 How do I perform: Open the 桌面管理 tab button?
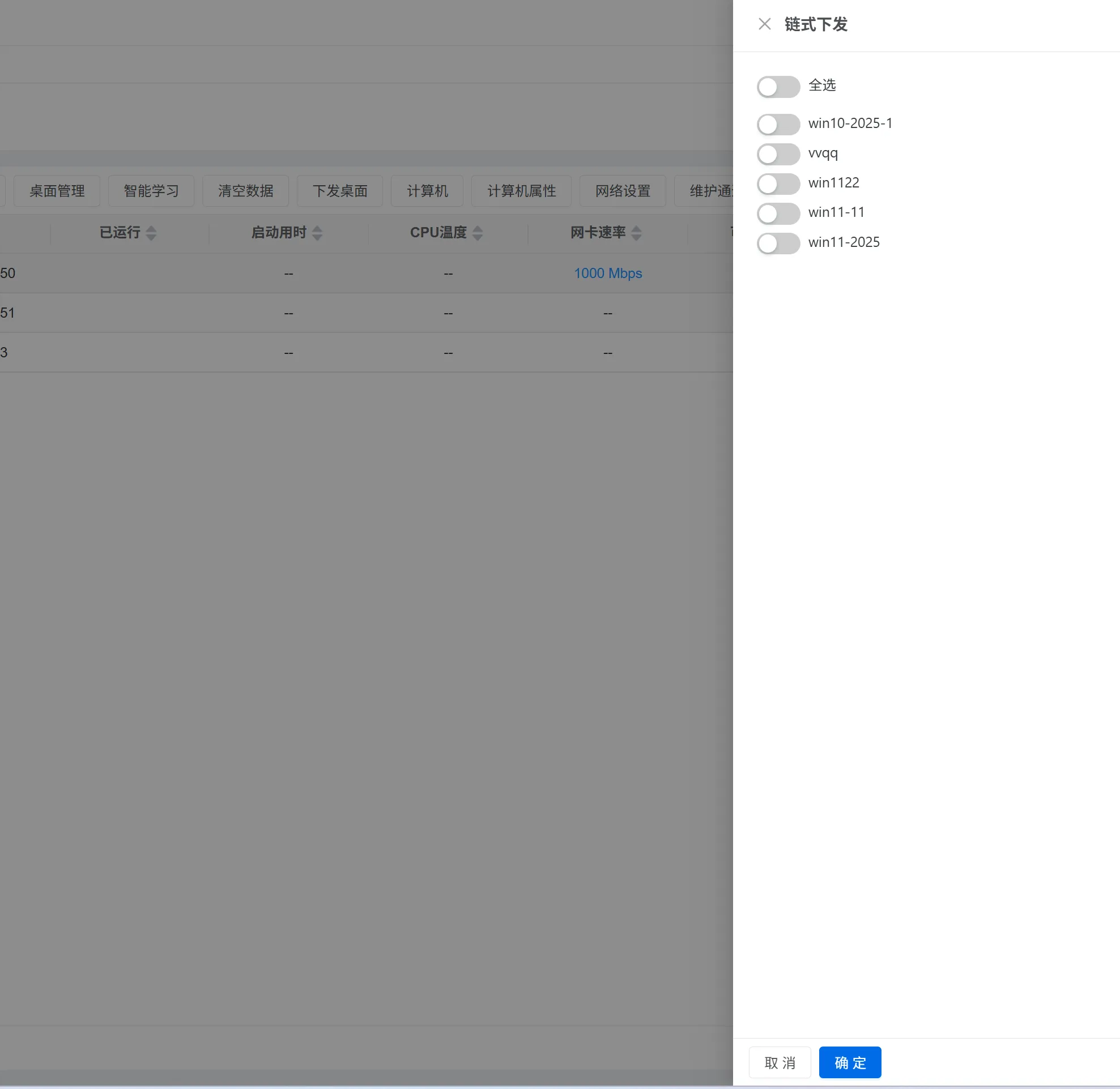(57, 190)
